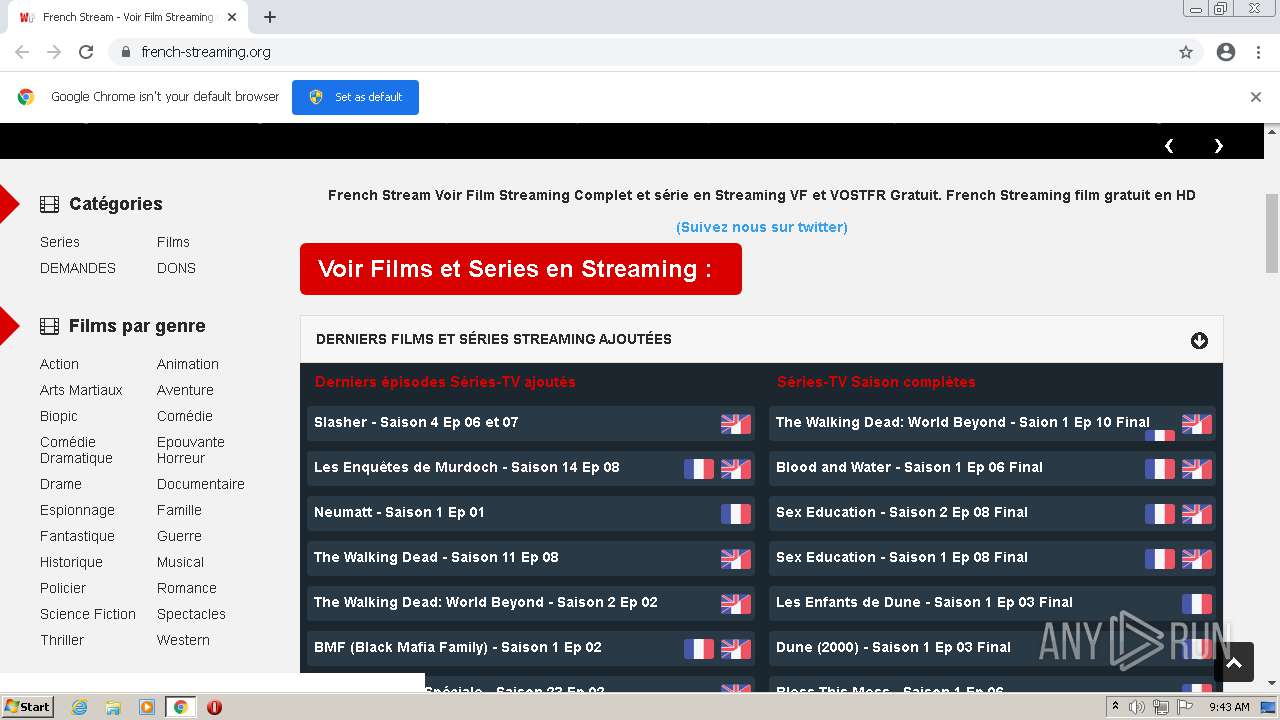Click the taskbar volume speaker icon

[1137, 707]
